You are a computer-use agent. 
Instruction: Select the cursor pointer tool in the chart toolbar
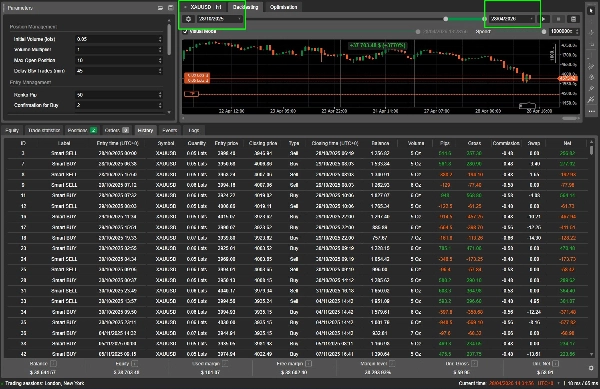click(x=591, y=11)
